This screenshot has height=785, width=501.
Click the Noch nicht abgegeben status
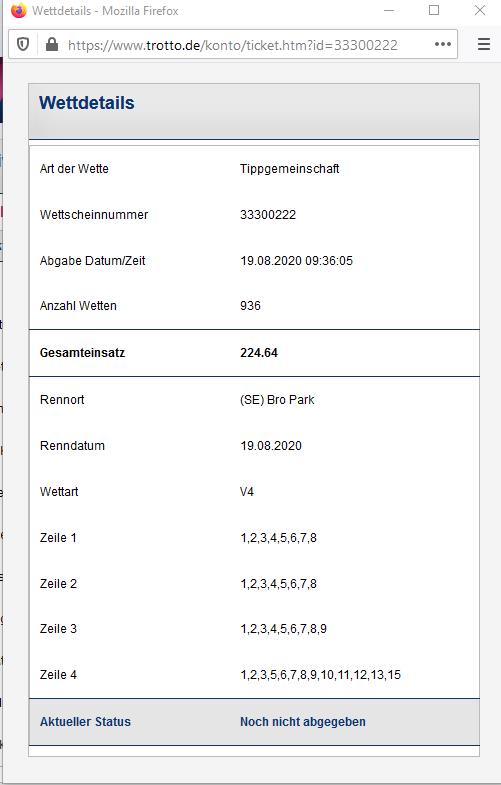click(303, 722)
